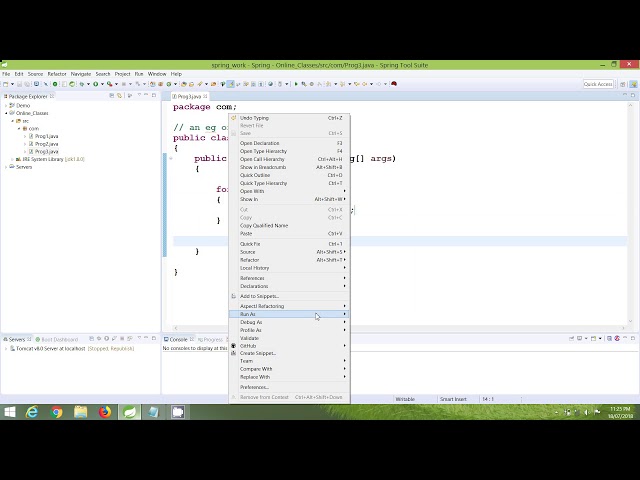Click first icon in Servers view toolbar
The image size is (640, 480).
click(91, 338)
